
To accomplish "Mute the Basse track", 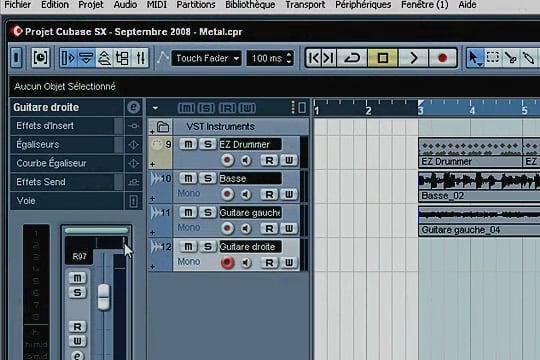I will [188, 178].
